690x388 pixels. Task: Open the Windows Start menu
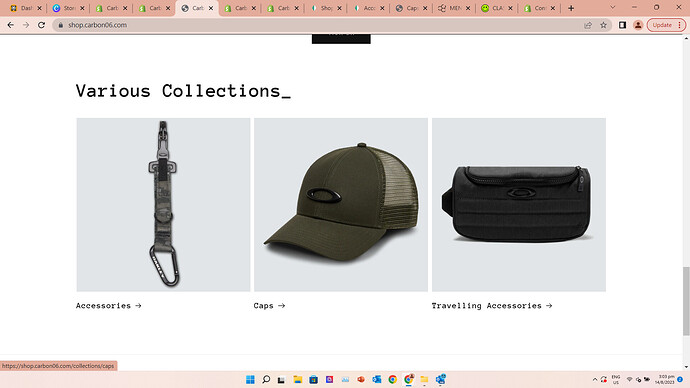(250, 379)
